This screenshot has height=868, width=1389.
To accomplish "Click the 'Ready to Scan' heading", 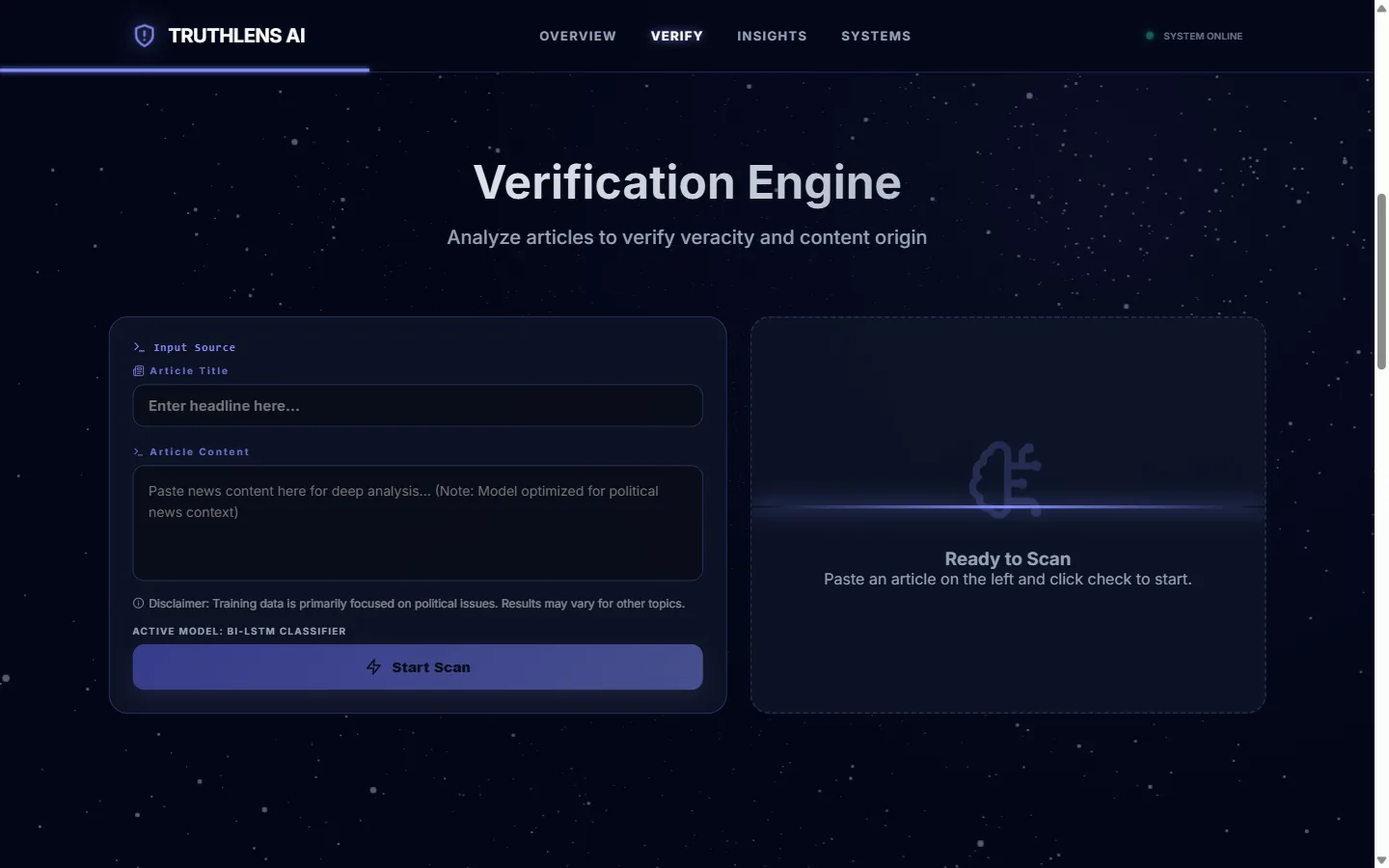I will click(x=1008, y=558).
